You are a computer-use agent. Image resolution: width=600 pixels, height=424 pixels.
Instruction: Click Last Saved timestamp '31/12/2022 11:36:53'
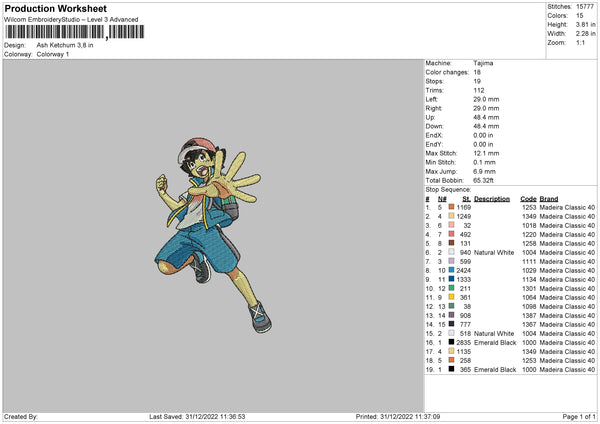click(x=215, y=416)
